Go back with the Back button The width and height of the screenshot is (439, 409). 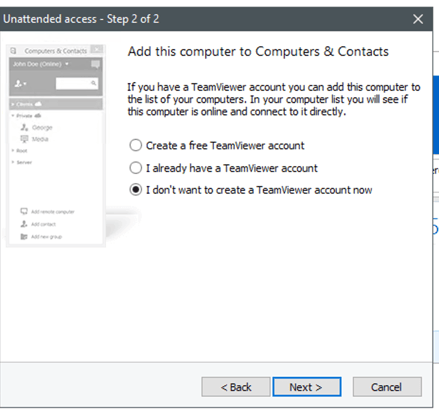pyautogui.click(x=236, y=387)
